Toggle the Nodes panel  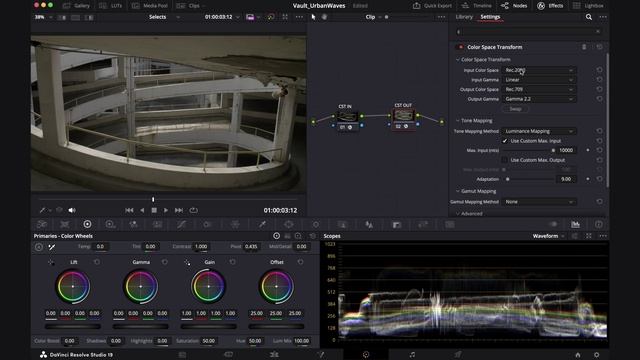pos(514,6)
